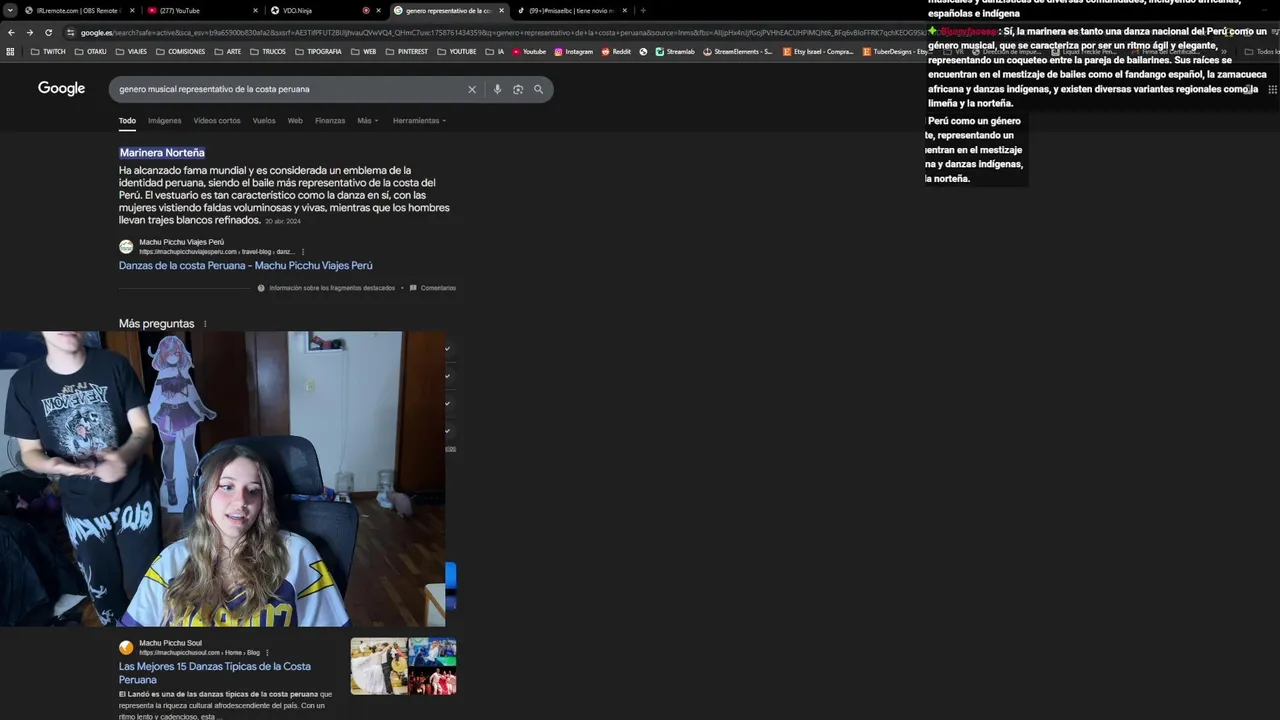Open the Reddit bookmark
Screen dimensions: 1280x720
(616, 51)
